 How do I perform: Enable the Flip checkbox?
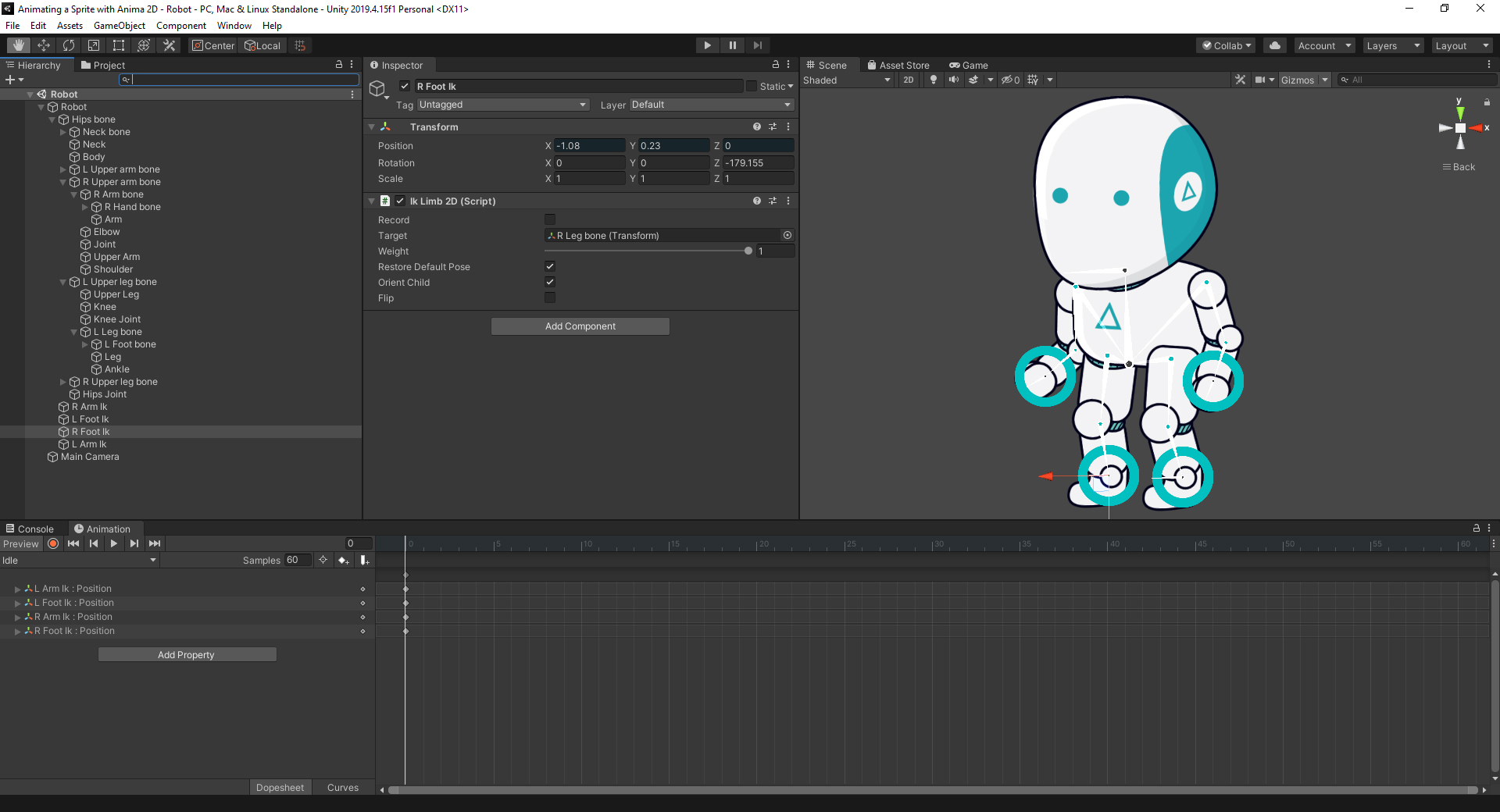tap(550, 297)
